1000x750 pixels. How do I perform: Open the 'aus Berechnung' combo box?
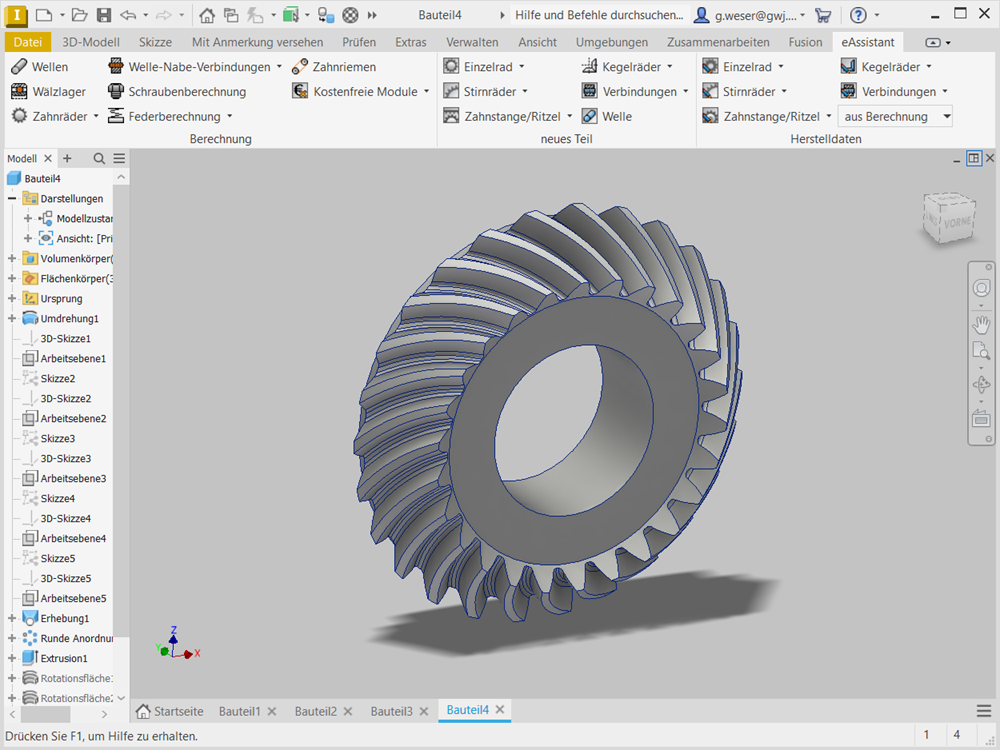point(894,117)
